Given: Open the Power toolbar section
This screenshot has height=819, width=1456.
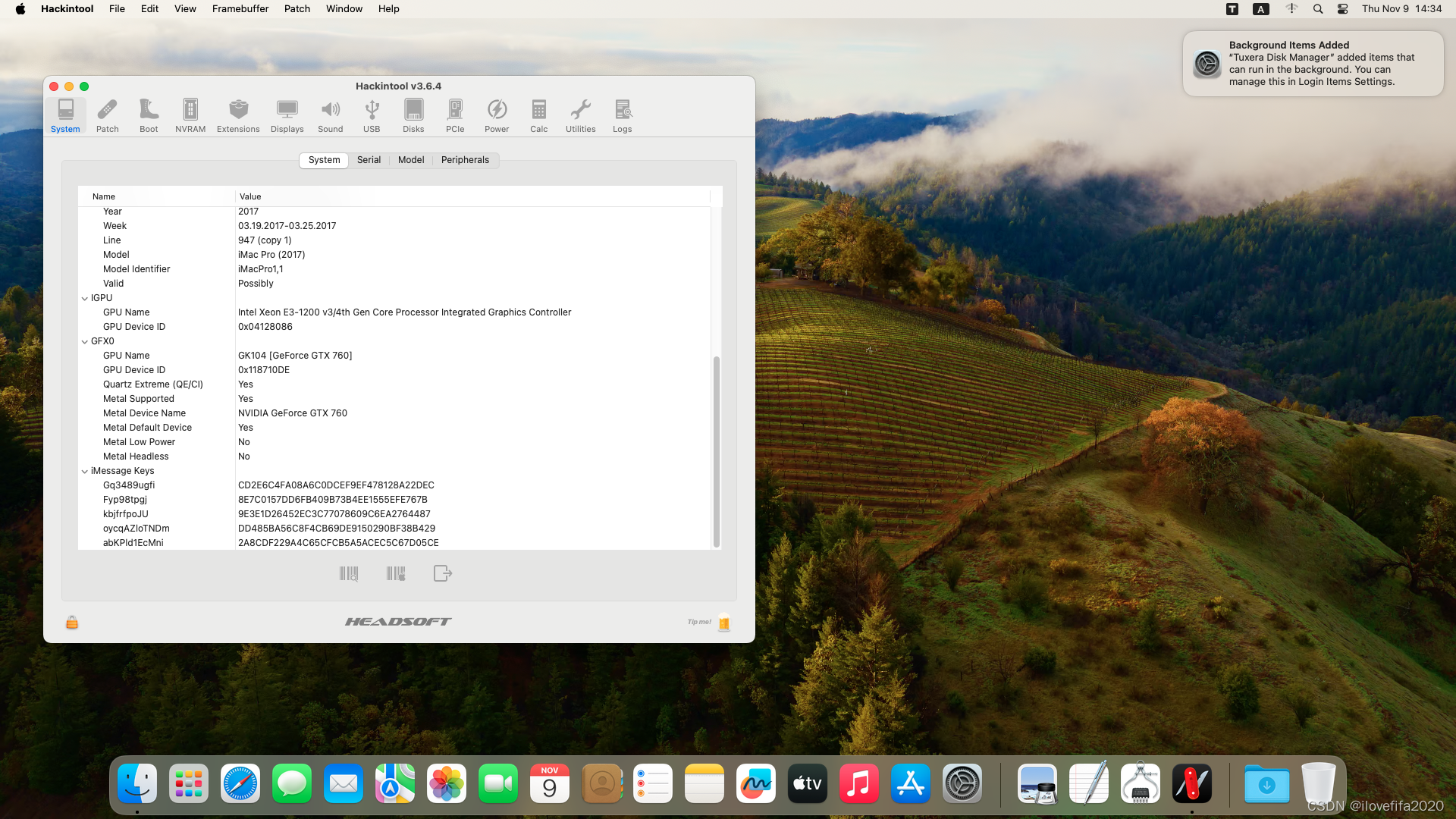Looking at the screenshot, I should 497,115.
